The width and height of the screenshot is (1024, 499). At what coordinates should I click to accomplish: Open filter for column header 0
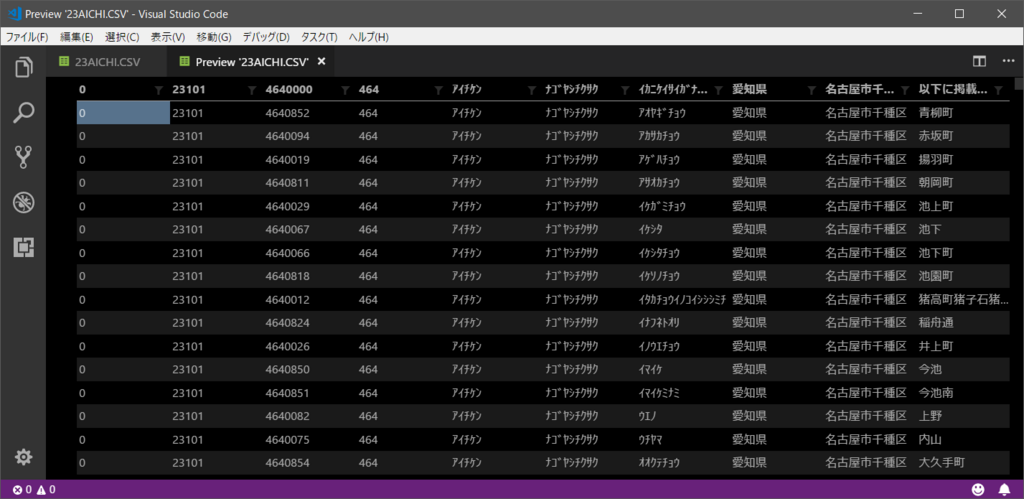159,91
